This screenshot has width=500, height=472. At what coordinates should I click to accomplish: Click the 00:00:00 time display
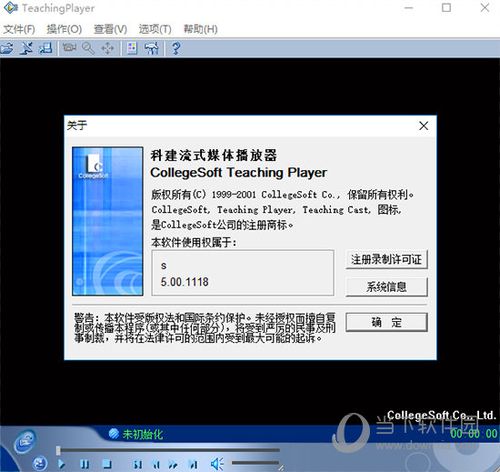(473, 433)
